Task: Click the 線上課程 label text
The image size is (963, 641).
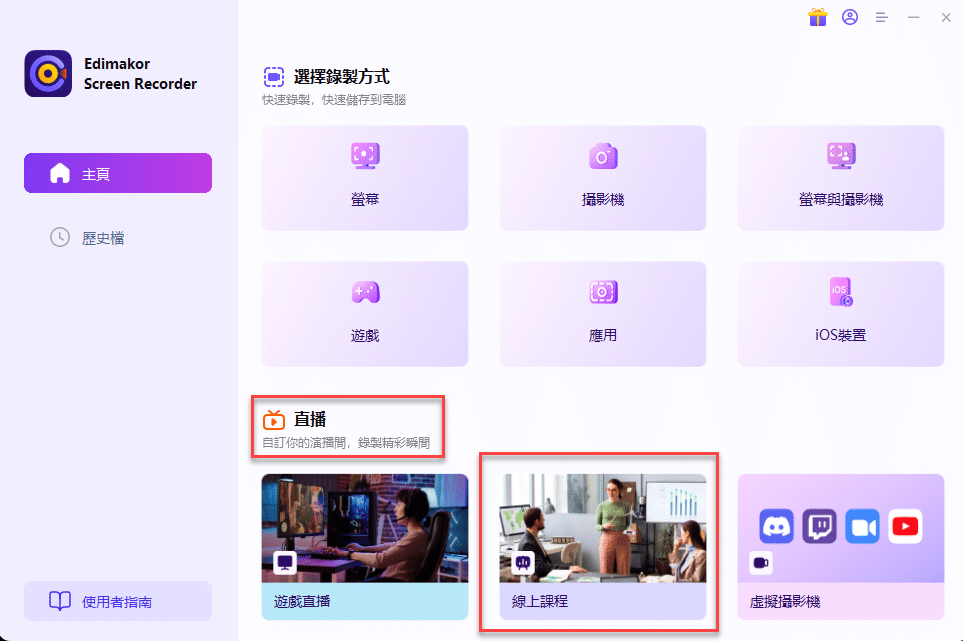Action: click(x=540, y=601)
